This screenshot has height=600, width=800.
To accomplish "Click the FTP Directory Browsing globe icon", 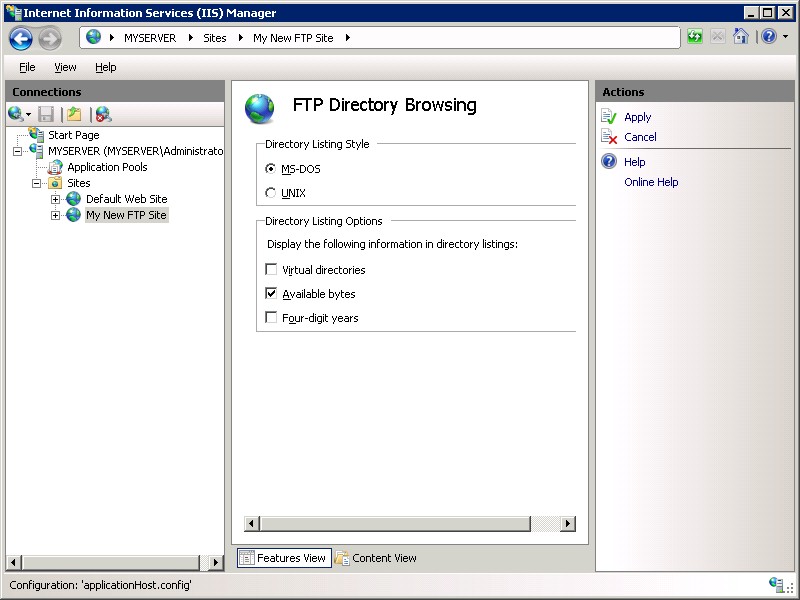I will [260, 108].
